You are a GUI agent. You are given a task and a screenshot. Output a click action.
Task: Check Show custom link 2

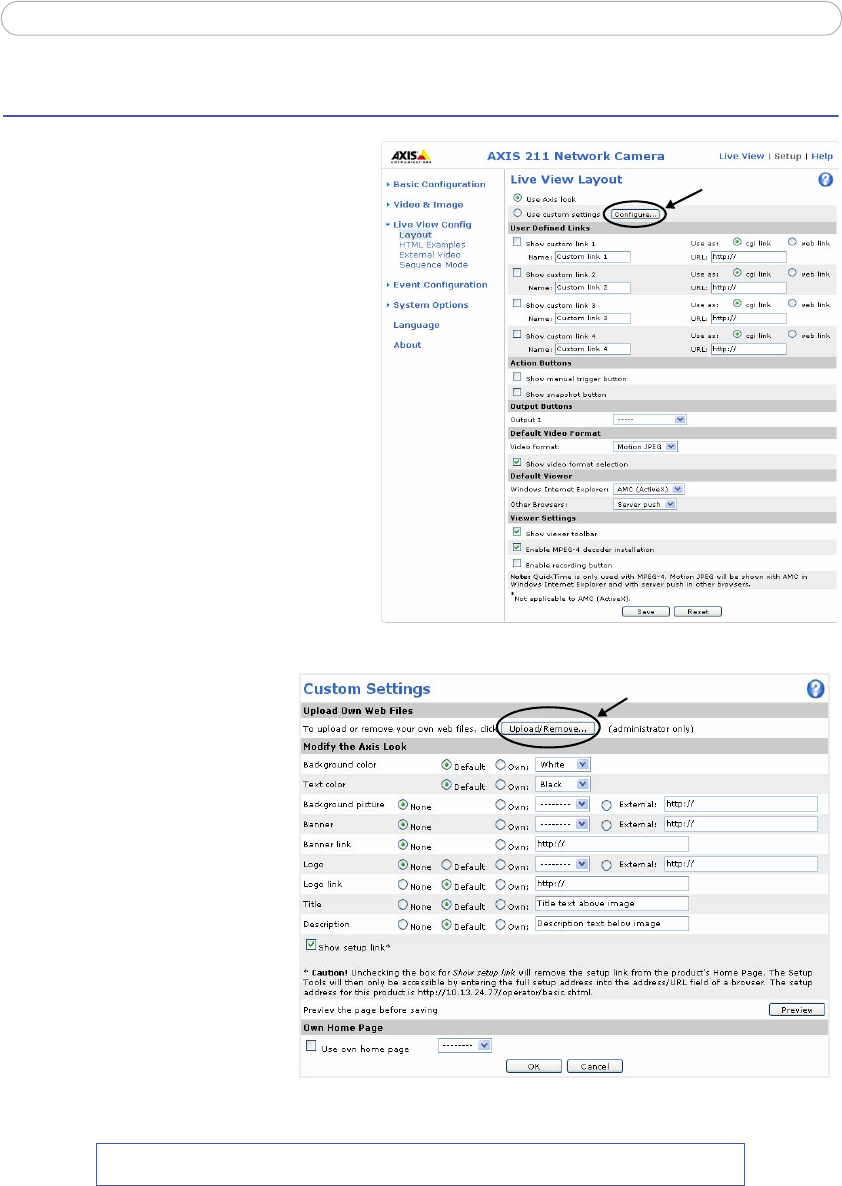[517, 272]
